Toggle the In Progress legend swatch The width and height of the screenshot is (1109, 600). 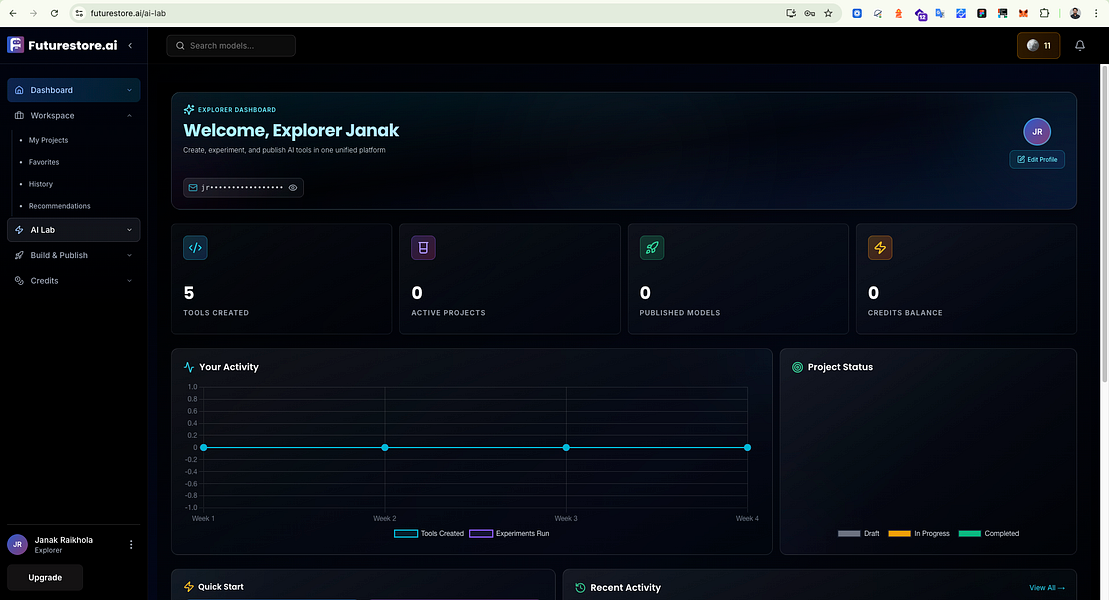(899, 533)
